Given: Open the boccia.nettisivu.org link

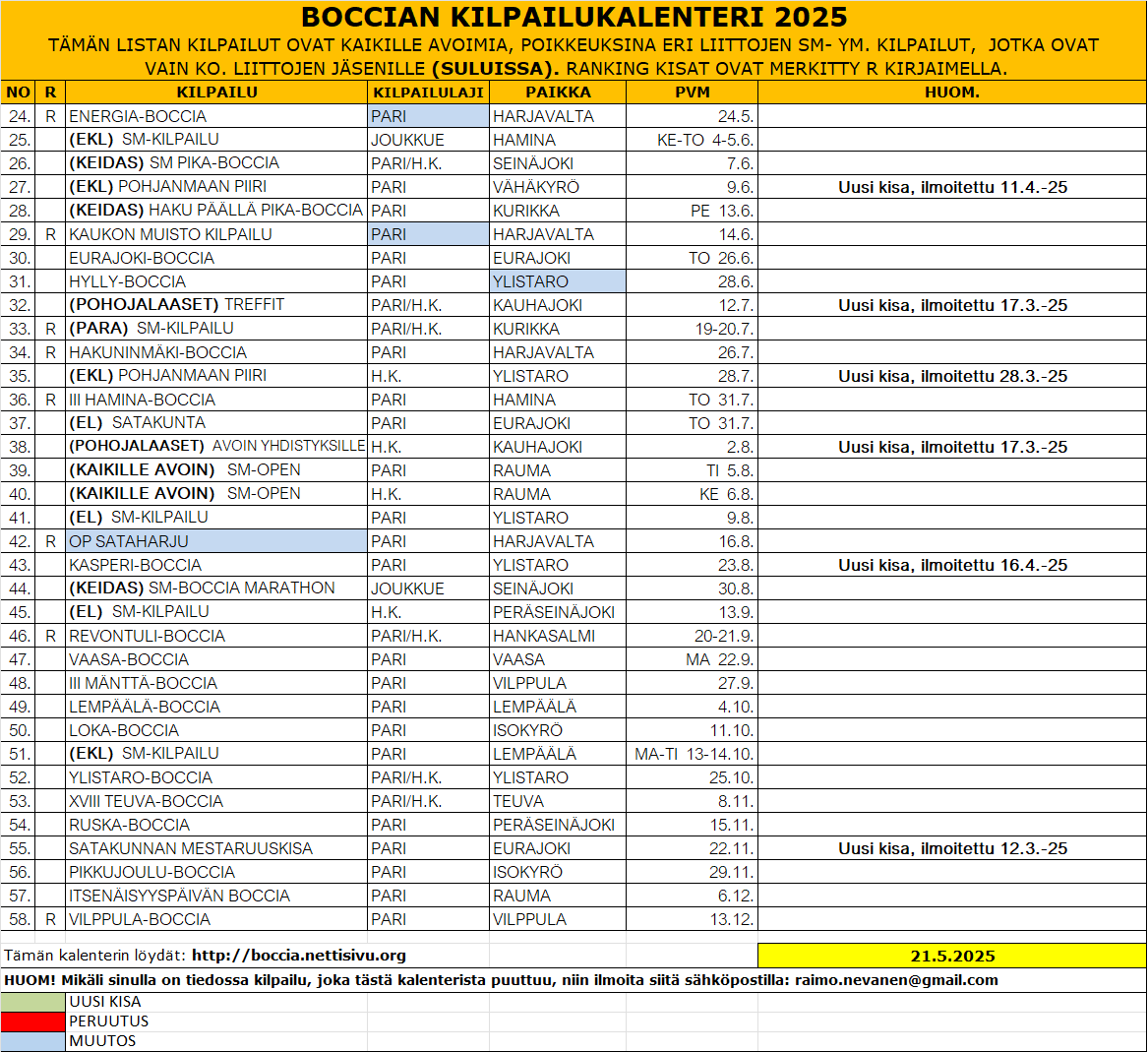Looking at the screenshot, I should (x=299, y=956).
